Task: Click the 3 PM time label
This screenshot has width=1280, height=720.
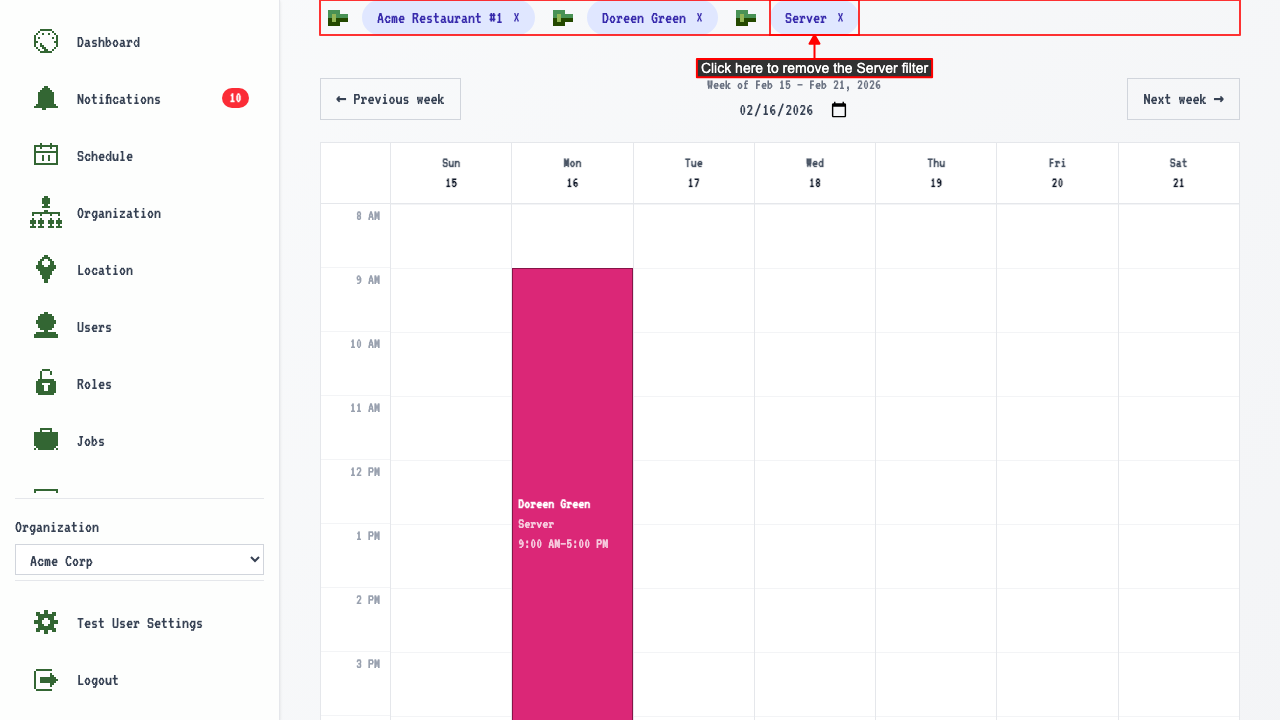Action: [368, 664]
